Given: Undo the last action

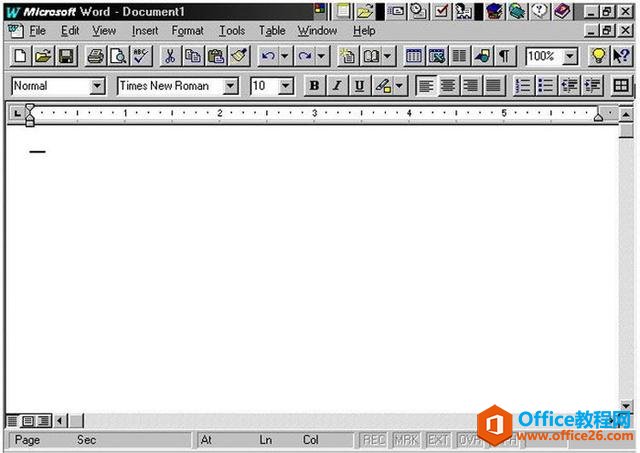Looking at the screenshot, I should click(268, 56).
